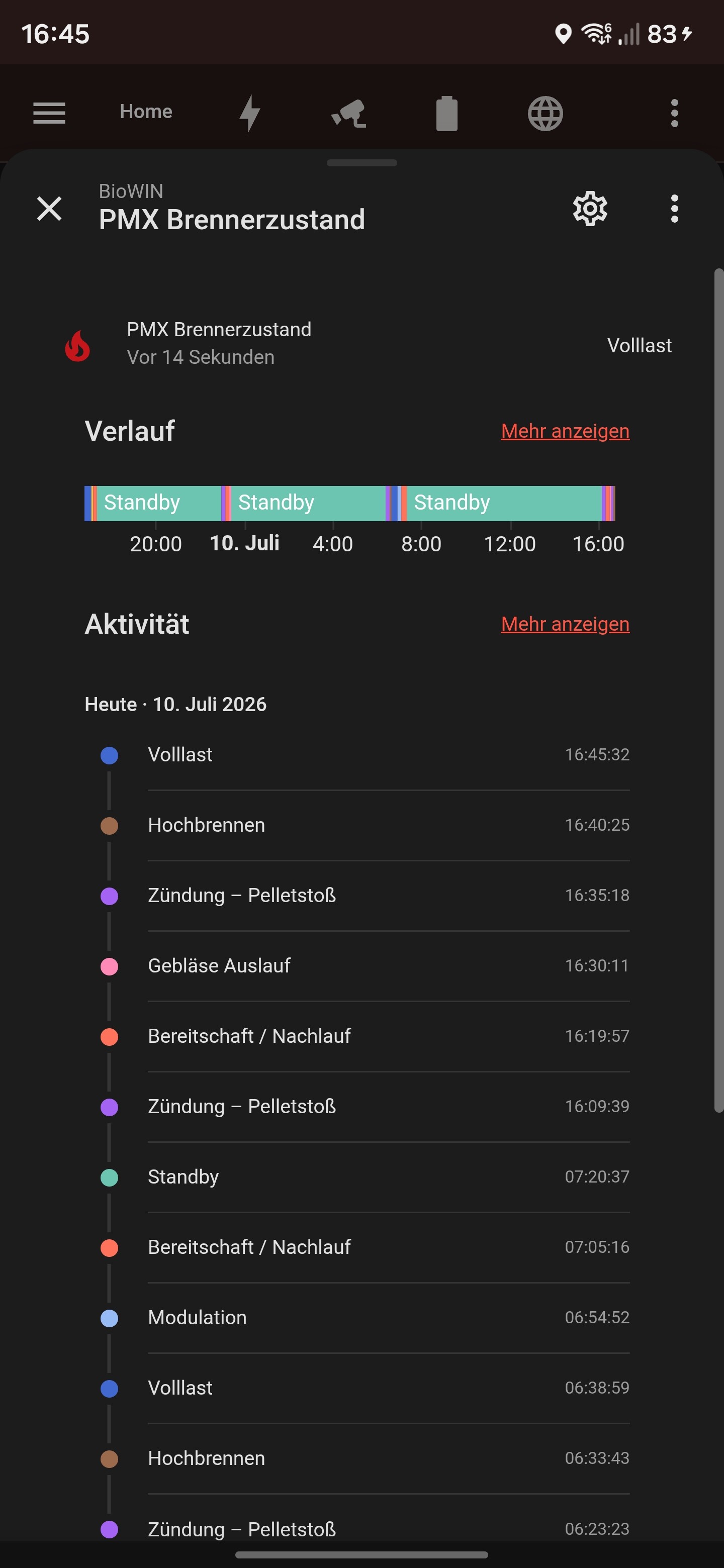Screen dimensions: 724x1568
Task: Open the security camera tab
Action: click(349, 113)
